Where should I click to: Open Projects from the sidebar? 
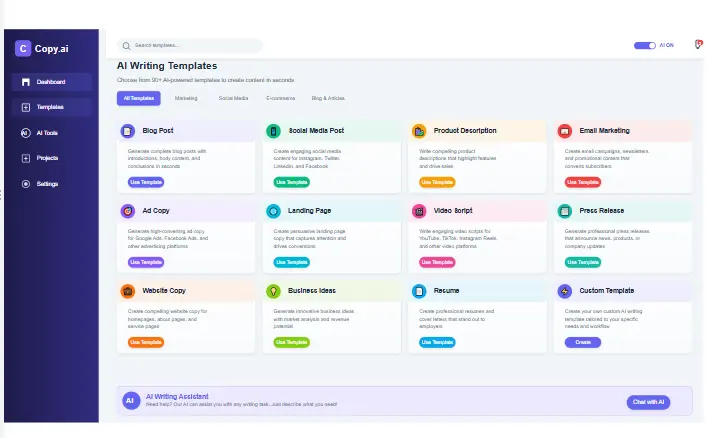(52, 158)
